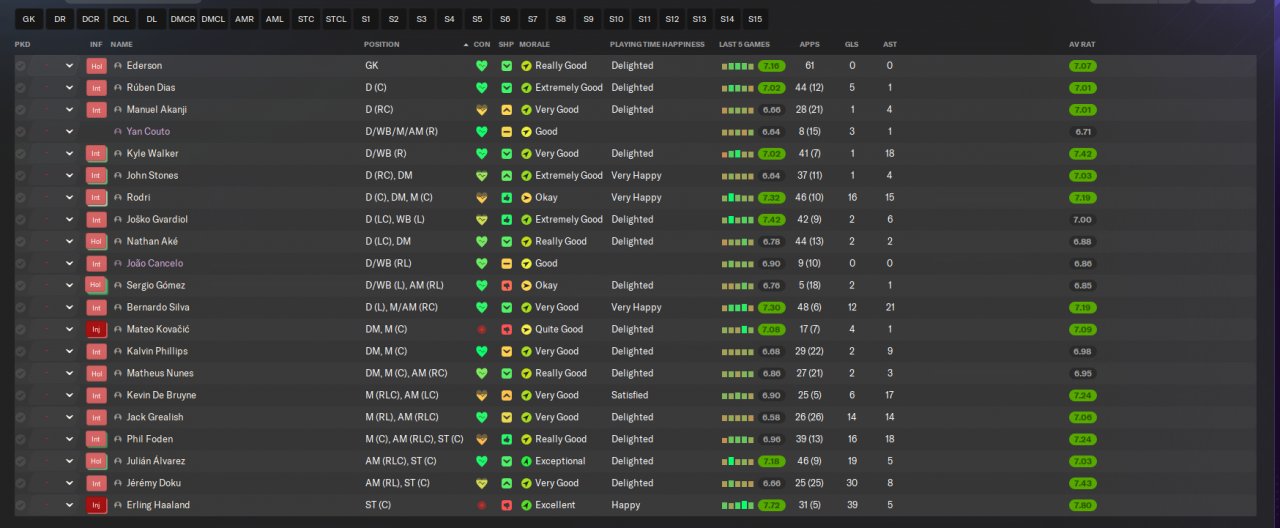Click Kevin De Bruyne's condition heart icon

481,396
